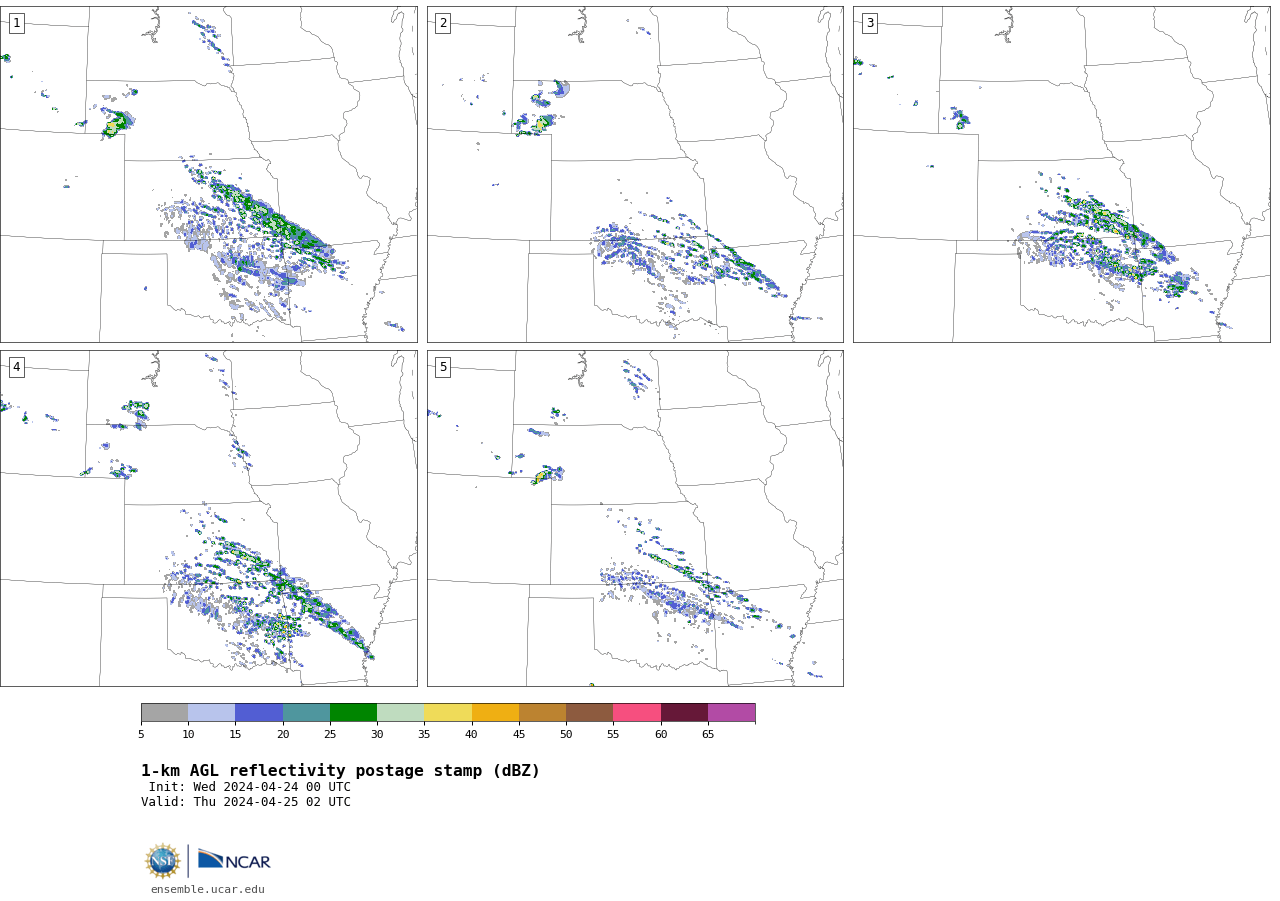
Task: Click the NCAR logo
Action: 234,860
